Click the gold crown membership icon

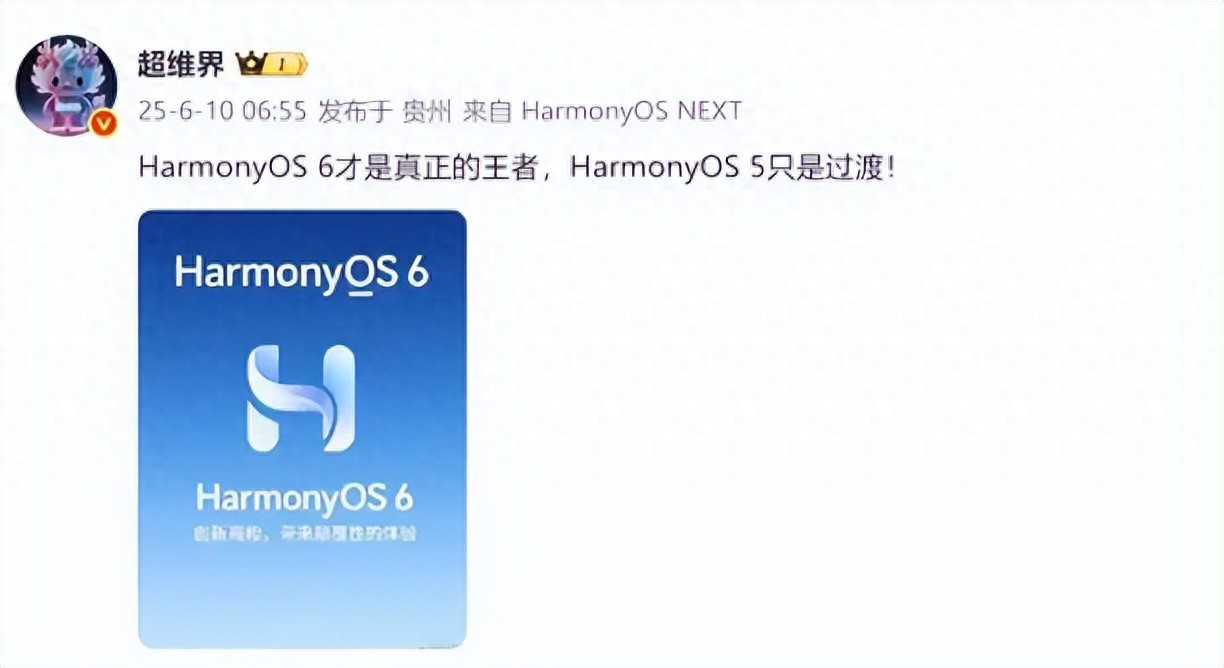tap(251, 65)
